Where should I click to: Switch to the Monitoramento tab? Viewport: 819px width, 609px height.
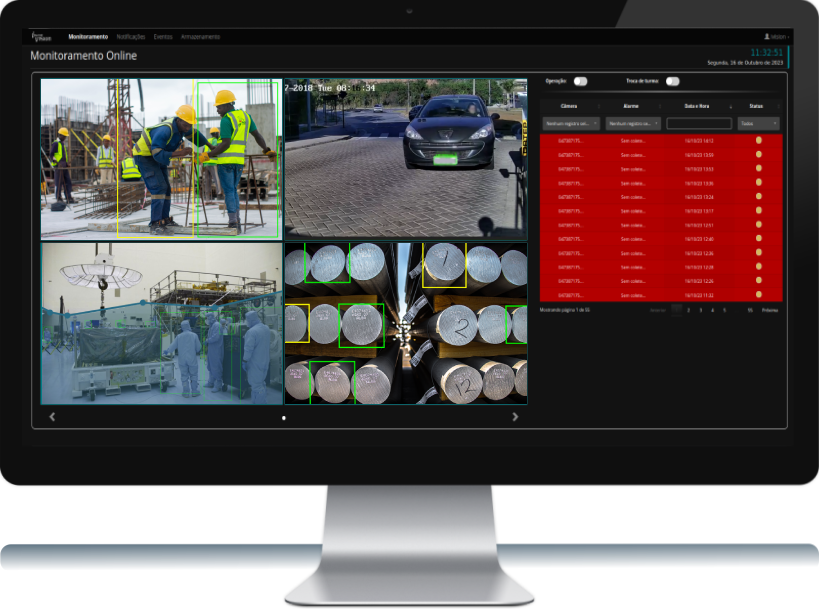[88, 37]
